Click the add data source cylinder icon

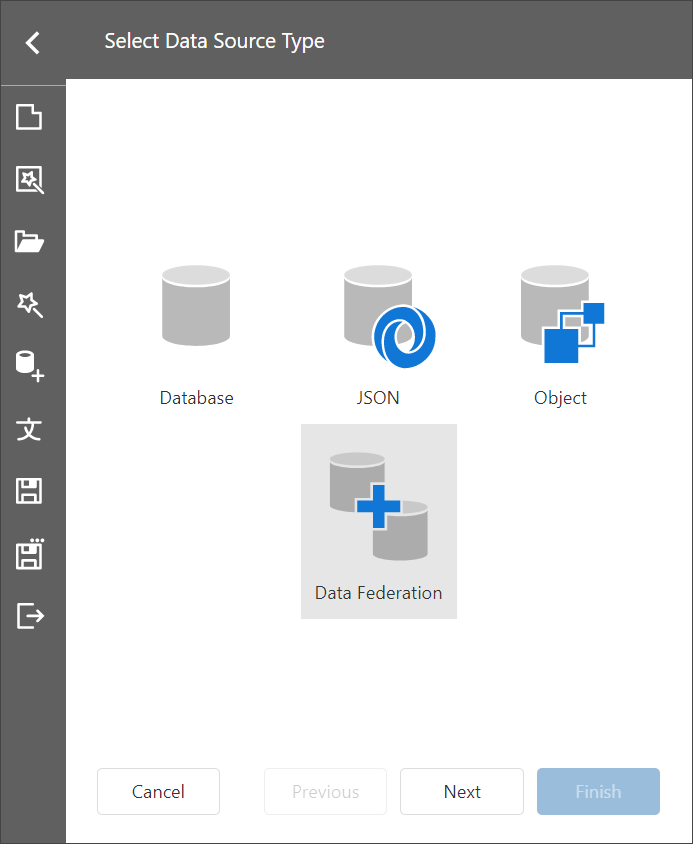[x=30, y=366]
